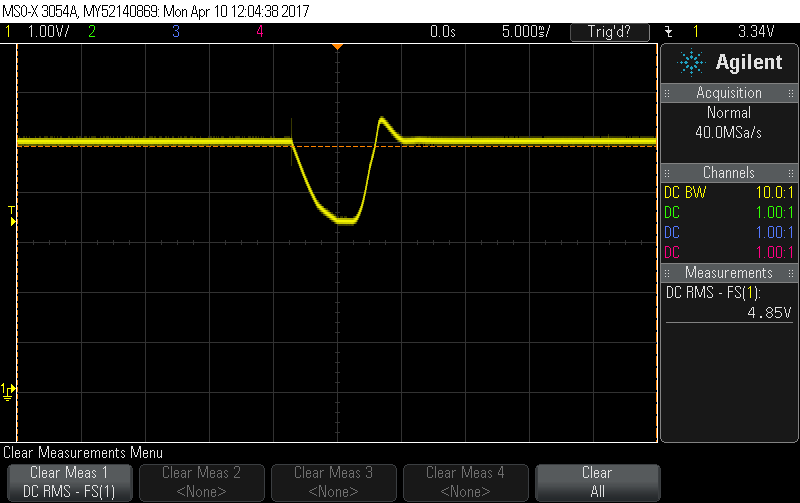The height and width of the screenshot is (503, 800).
Task: Click the Clear Measurements Menu title
Action: pos(83,452)
